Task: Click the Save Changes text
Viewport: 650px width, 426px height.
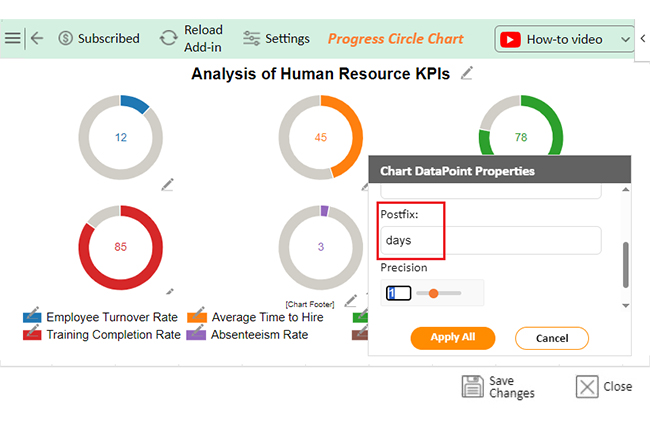Action: 512,387
